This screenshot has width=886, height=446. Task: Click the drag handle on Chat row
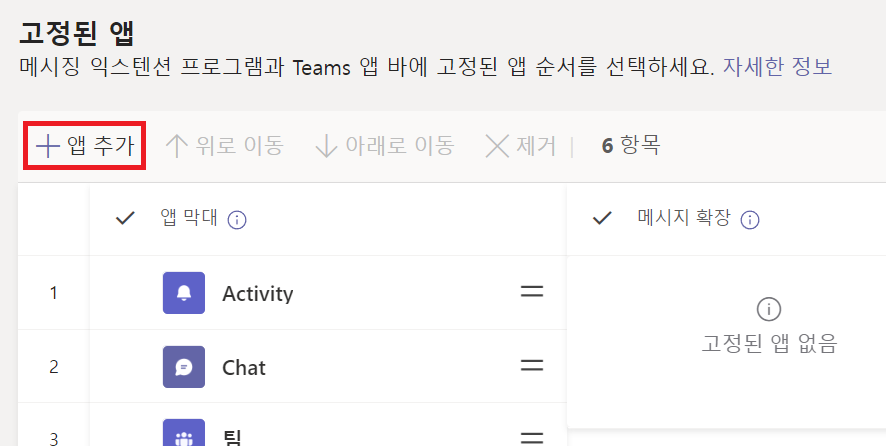(531, 366)
